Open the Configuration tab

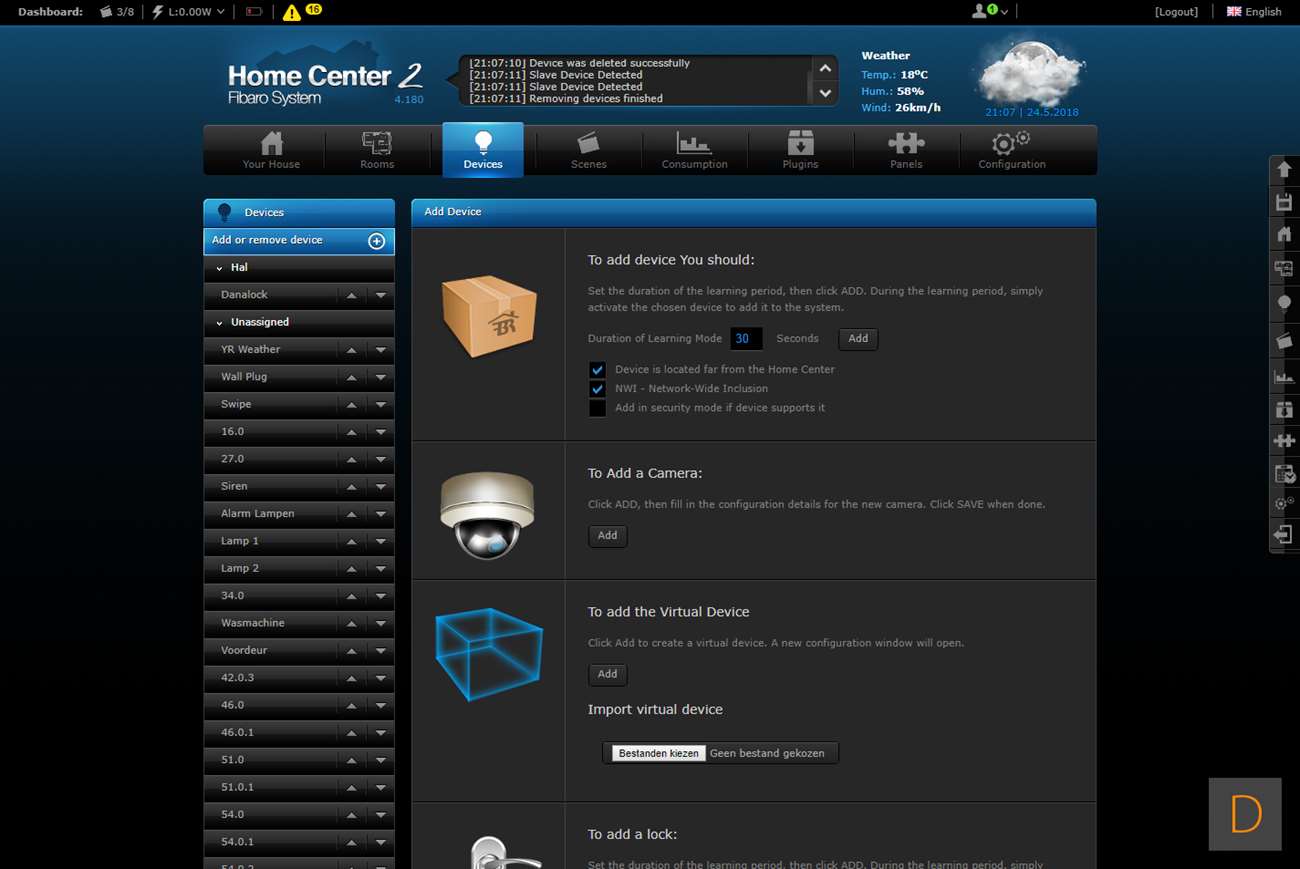click(x=1012, y=150)
